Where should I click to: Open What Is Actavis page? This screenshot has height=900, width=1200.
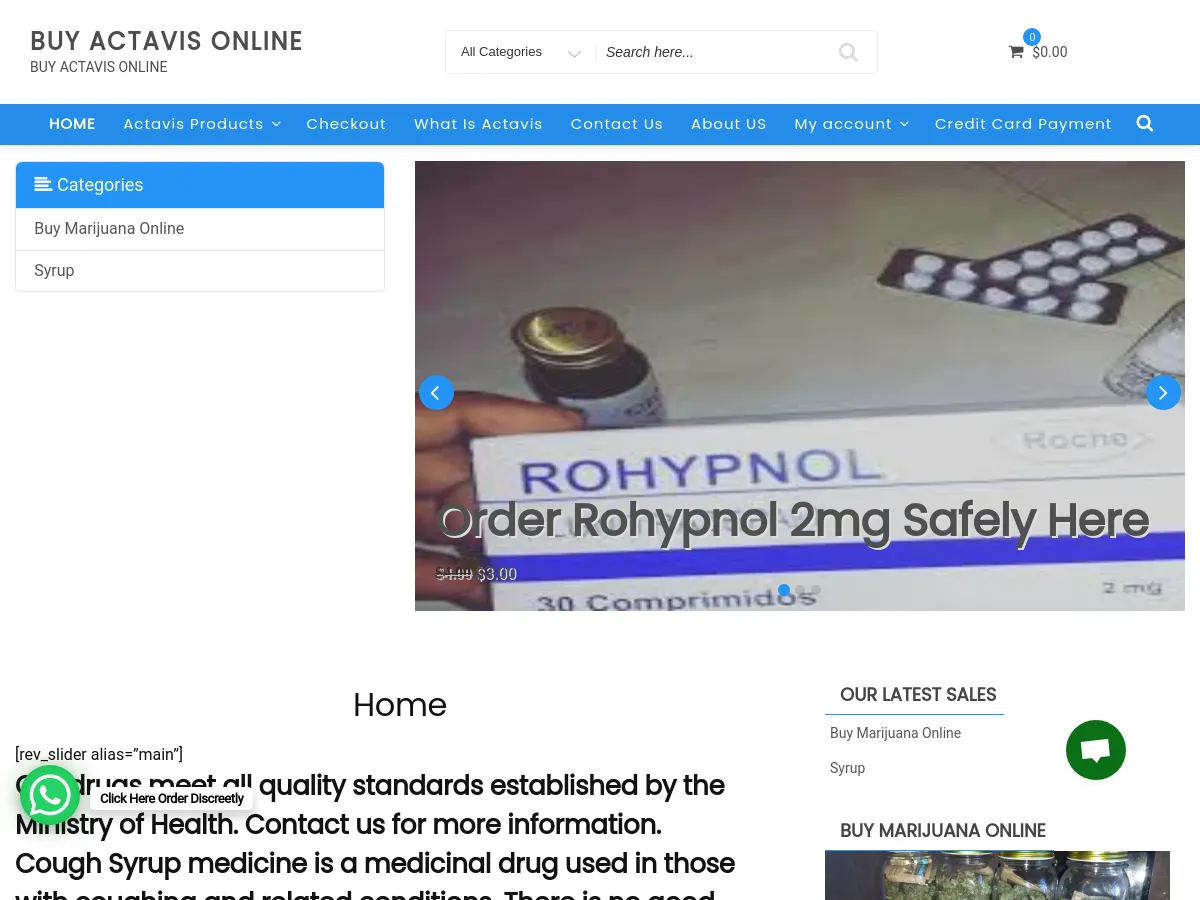[x=478, y=124]
